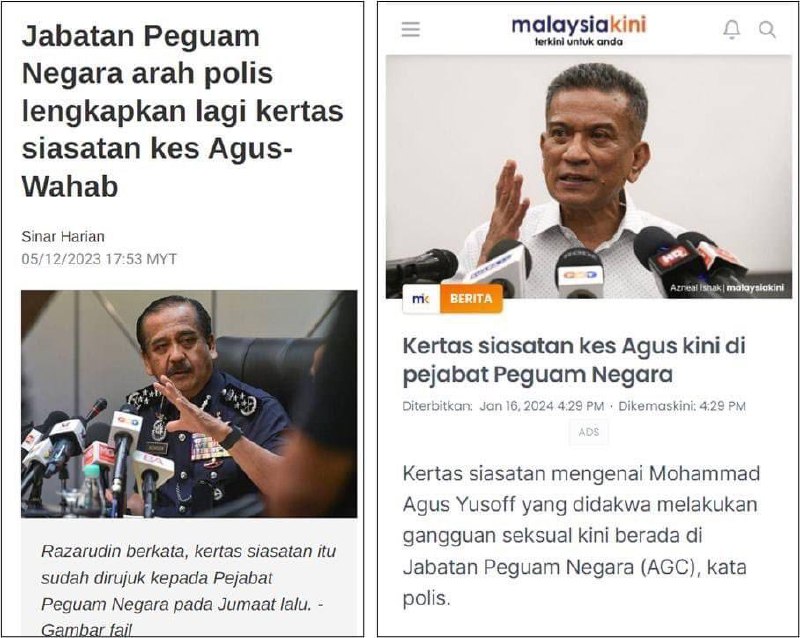Tap the small mk badge icon
800x638 pixels.
[x=421, y=299]
